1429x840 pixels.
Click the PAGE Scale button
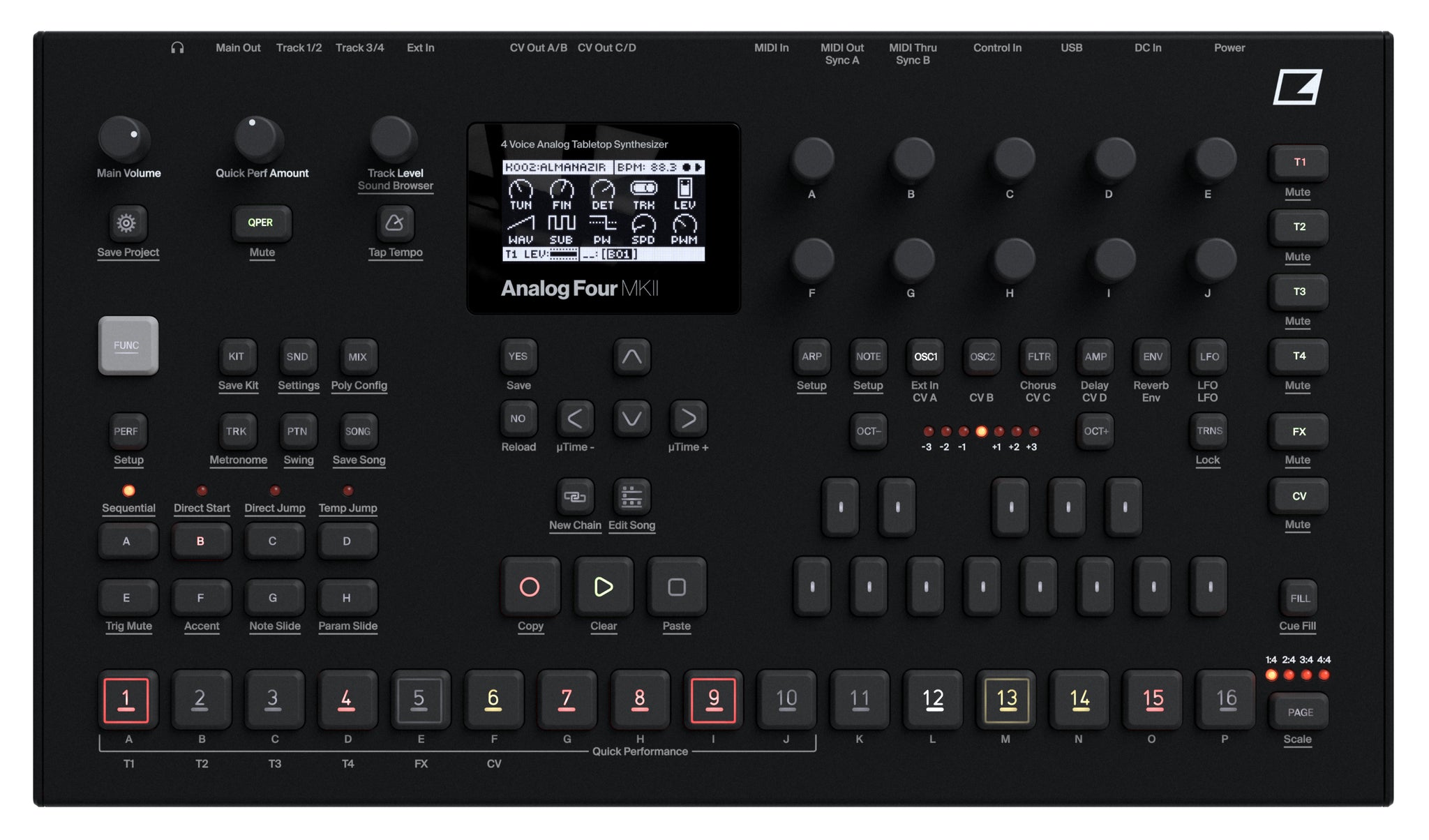pyautogui.click(x=1299, y=712)
